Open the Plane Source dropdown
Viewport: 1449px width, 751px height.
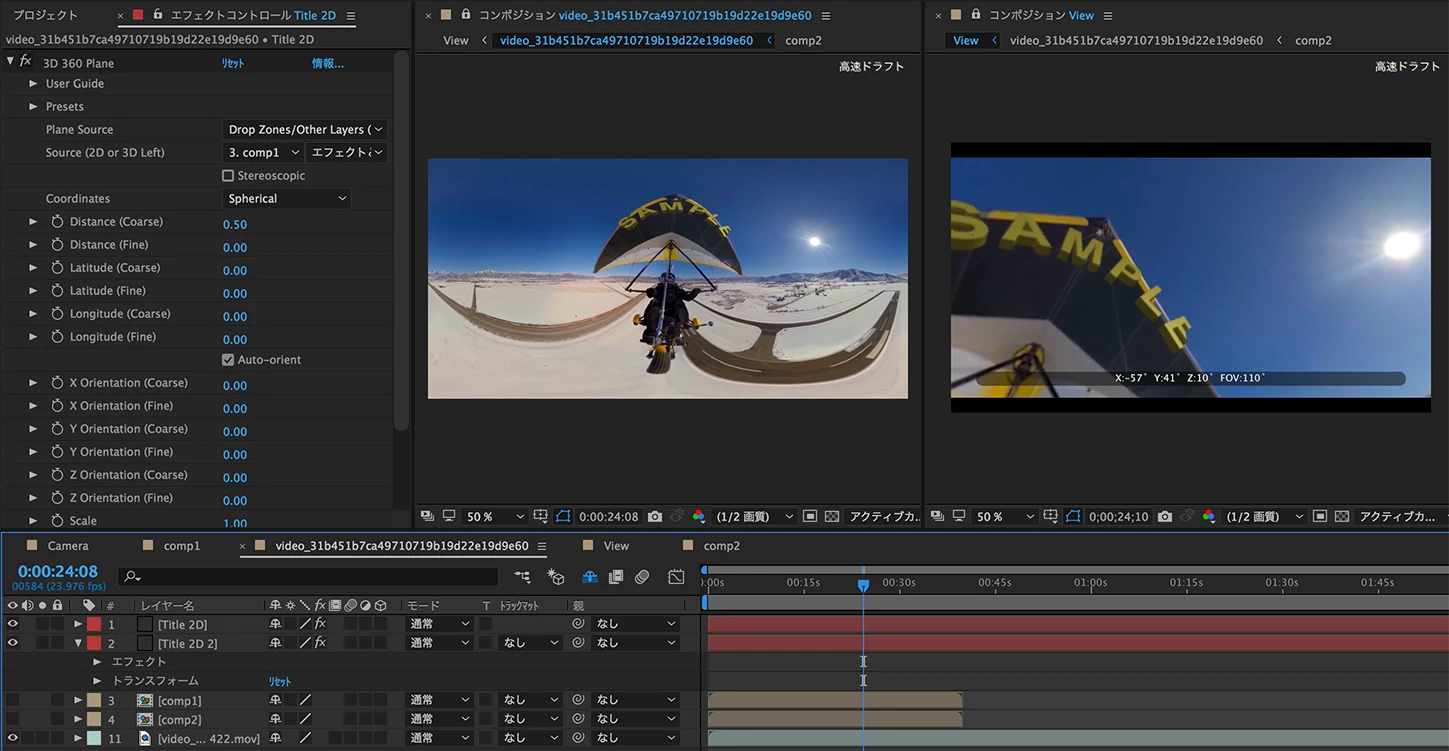pos(305,130)
